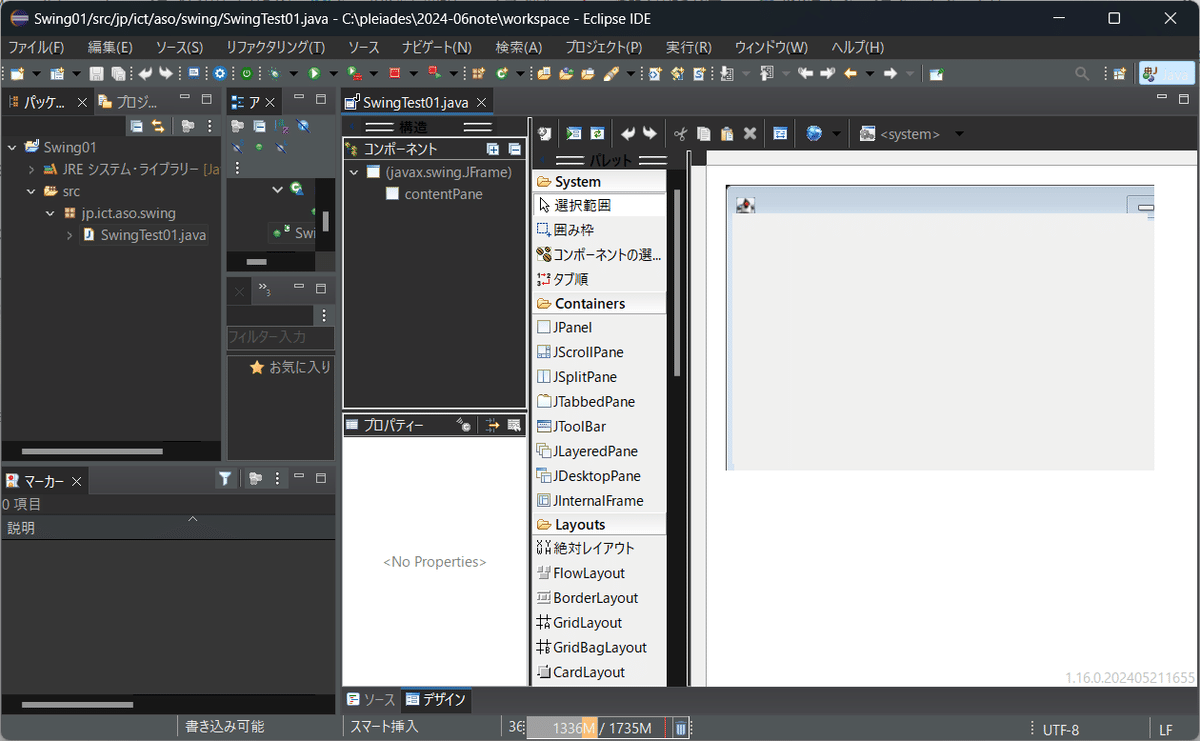The height and width of the screenshot is (741, 1200).
Task: Click the green Run button icon
Action: [314, 73]
